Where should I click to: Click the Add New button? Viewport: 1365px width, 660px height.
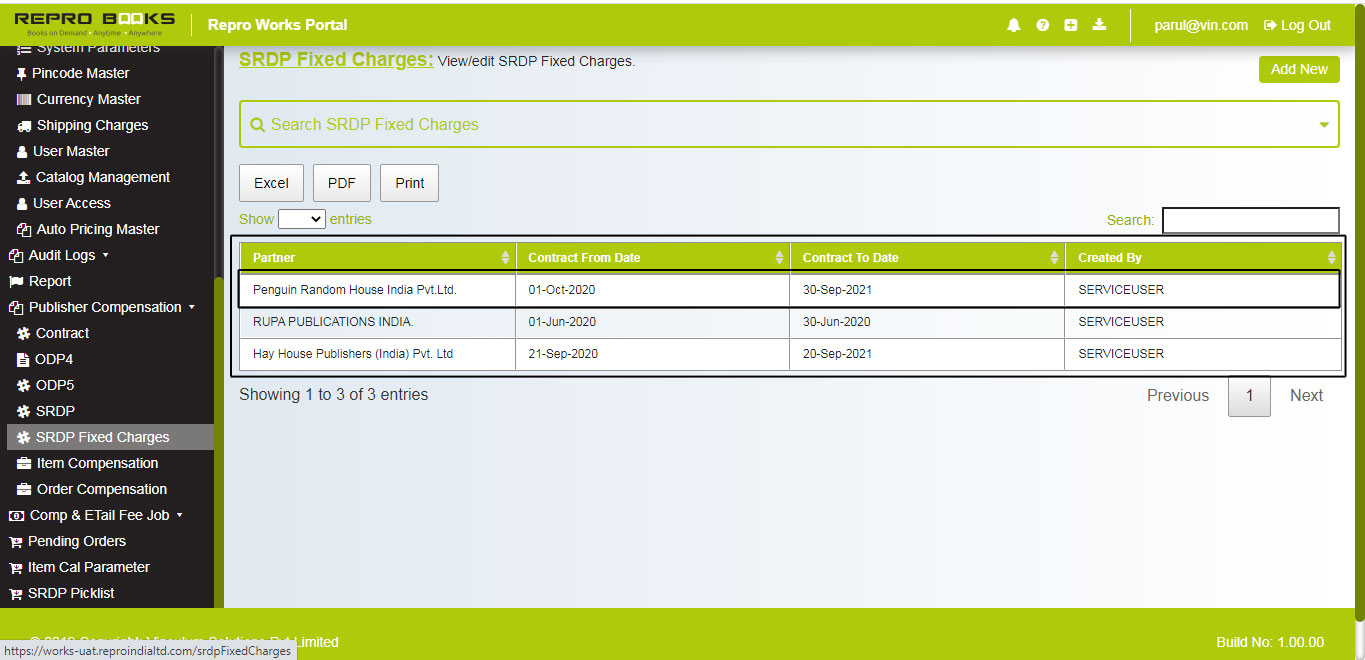[x=1299, y=69]
